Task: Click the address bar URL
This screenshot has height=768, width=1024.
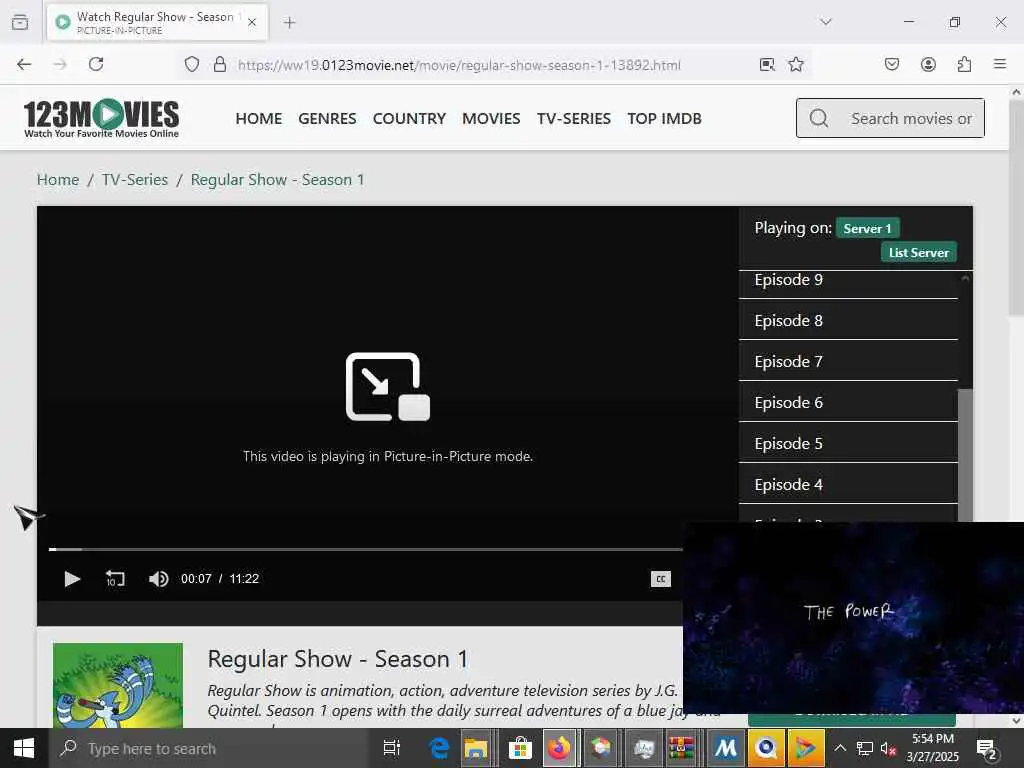Action: point(459,65)
